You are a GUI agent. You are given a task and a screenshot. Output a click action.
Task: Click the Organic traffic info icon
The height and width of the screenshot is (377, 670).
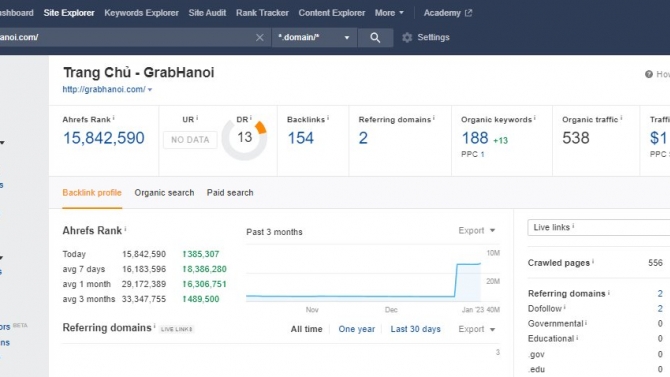621,118
